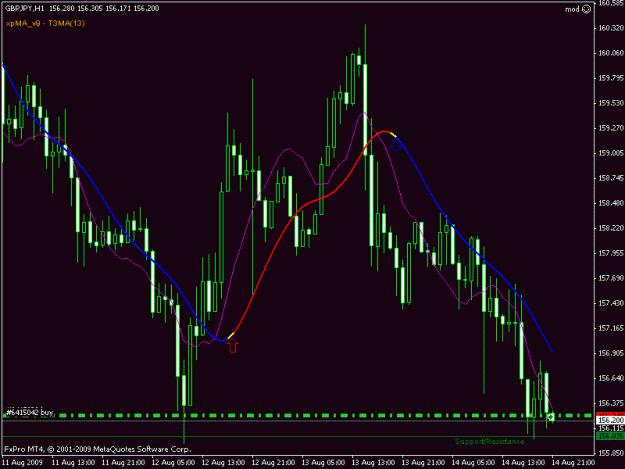Click the 159.795 price scale value
The image size is (625, 469).
click(611, 78)
